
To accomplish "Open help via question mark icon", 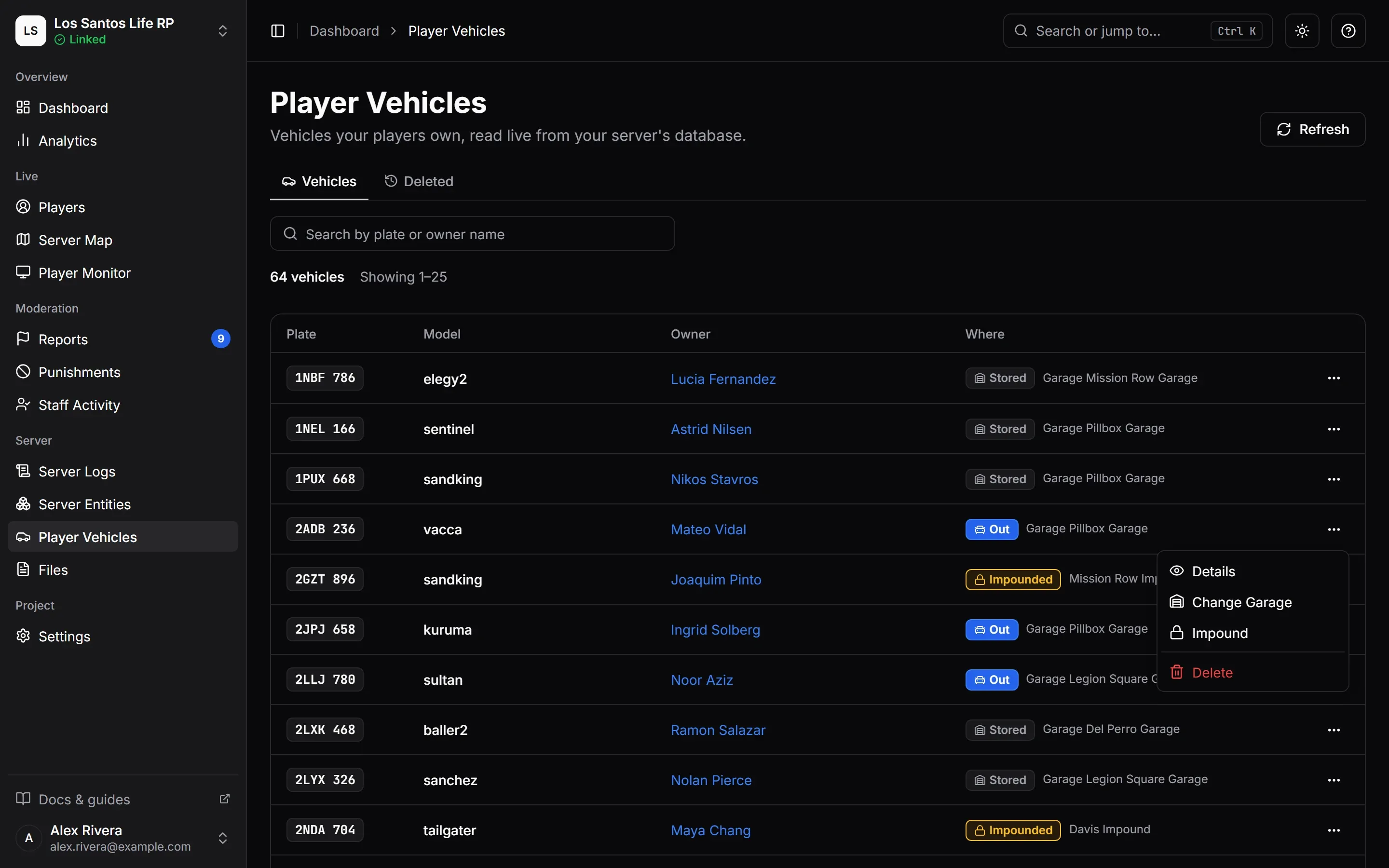I will click(x=1348, y=31).
